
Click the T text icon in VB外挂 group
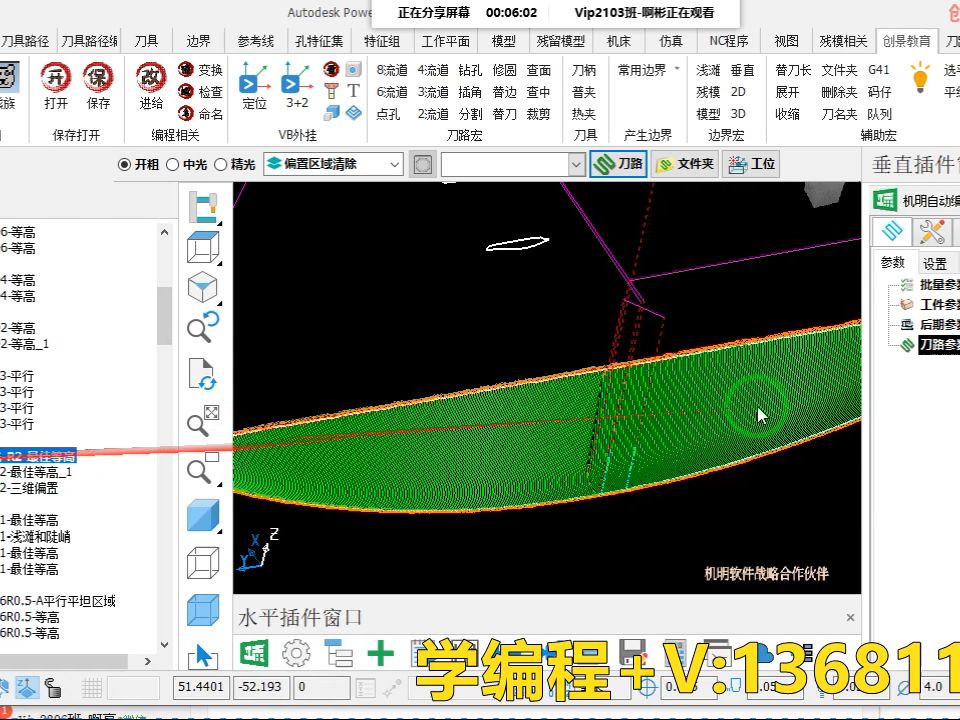click(x=353, y=91)
